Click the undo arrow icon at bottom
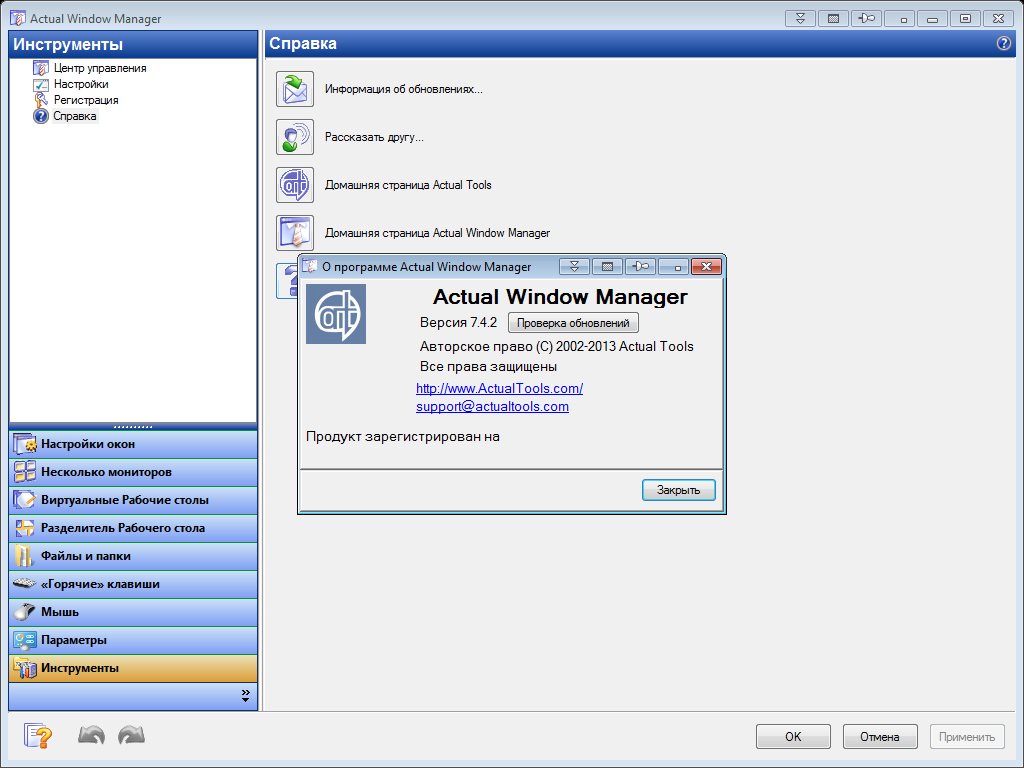This screenshot has width=1024, height=768. (x=91, y=736)
